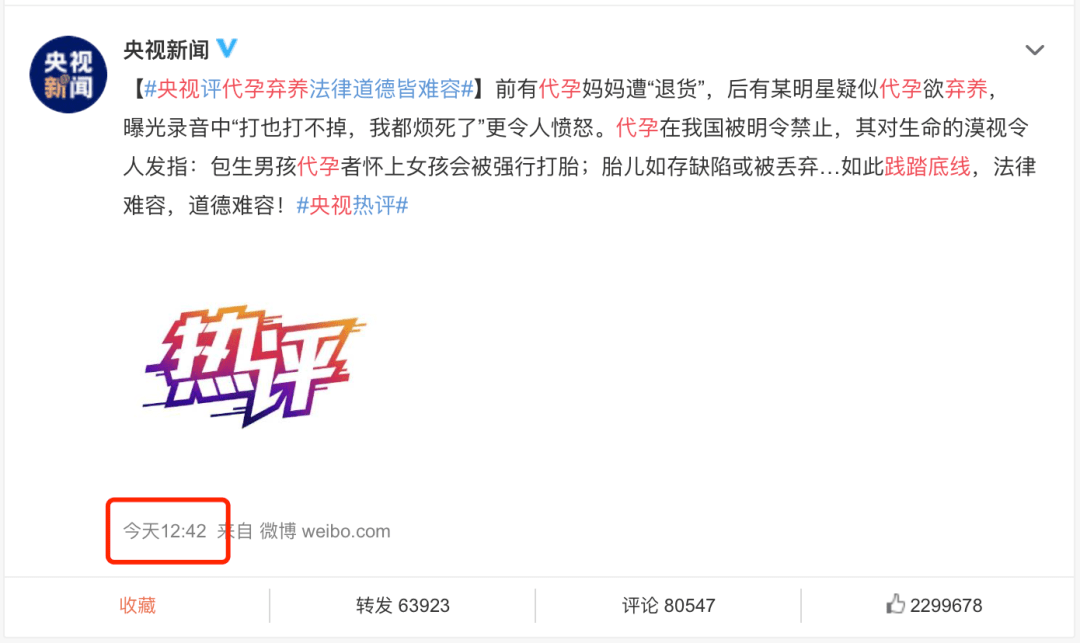Open hashtag #央视评代孕弃养法律道德皆难容#

[x=309, y=89]
